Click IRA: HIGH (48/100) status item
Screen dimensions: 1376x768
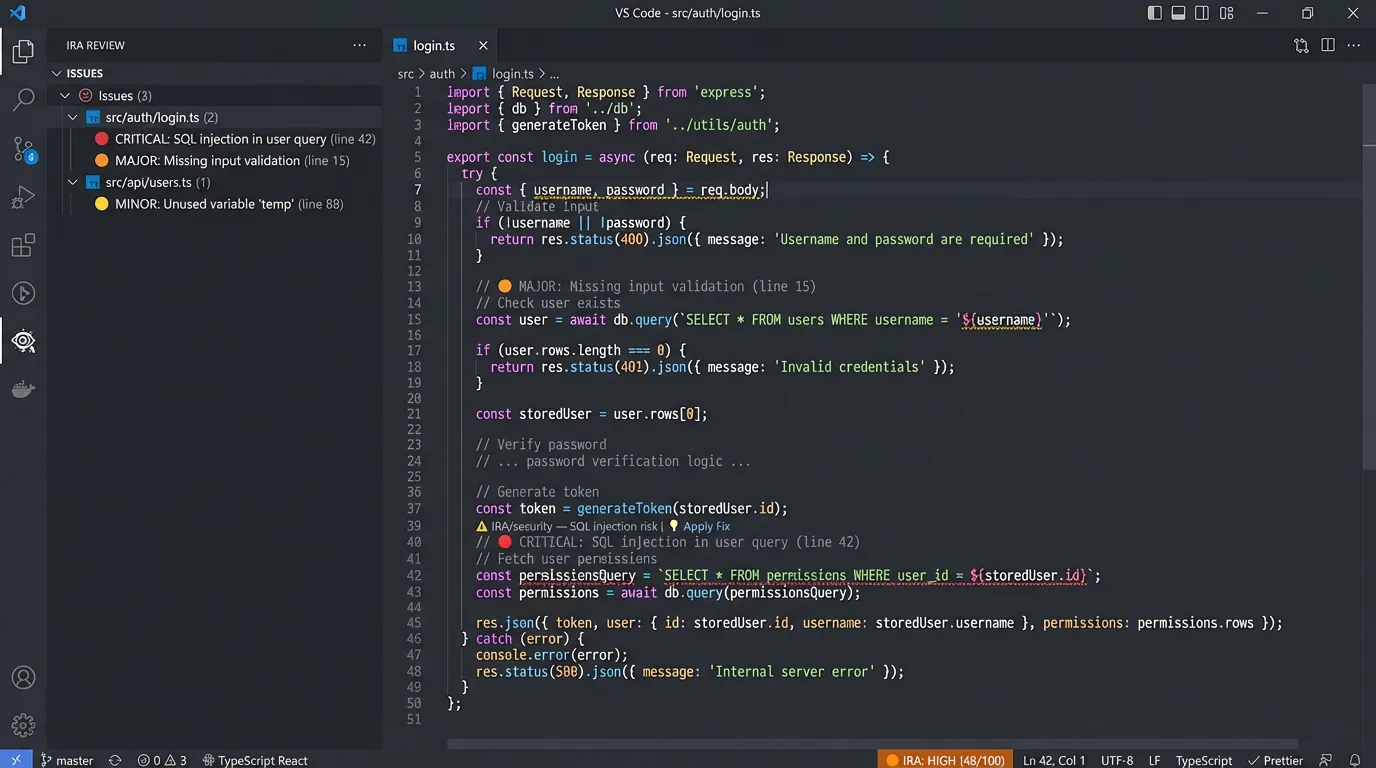945,760
